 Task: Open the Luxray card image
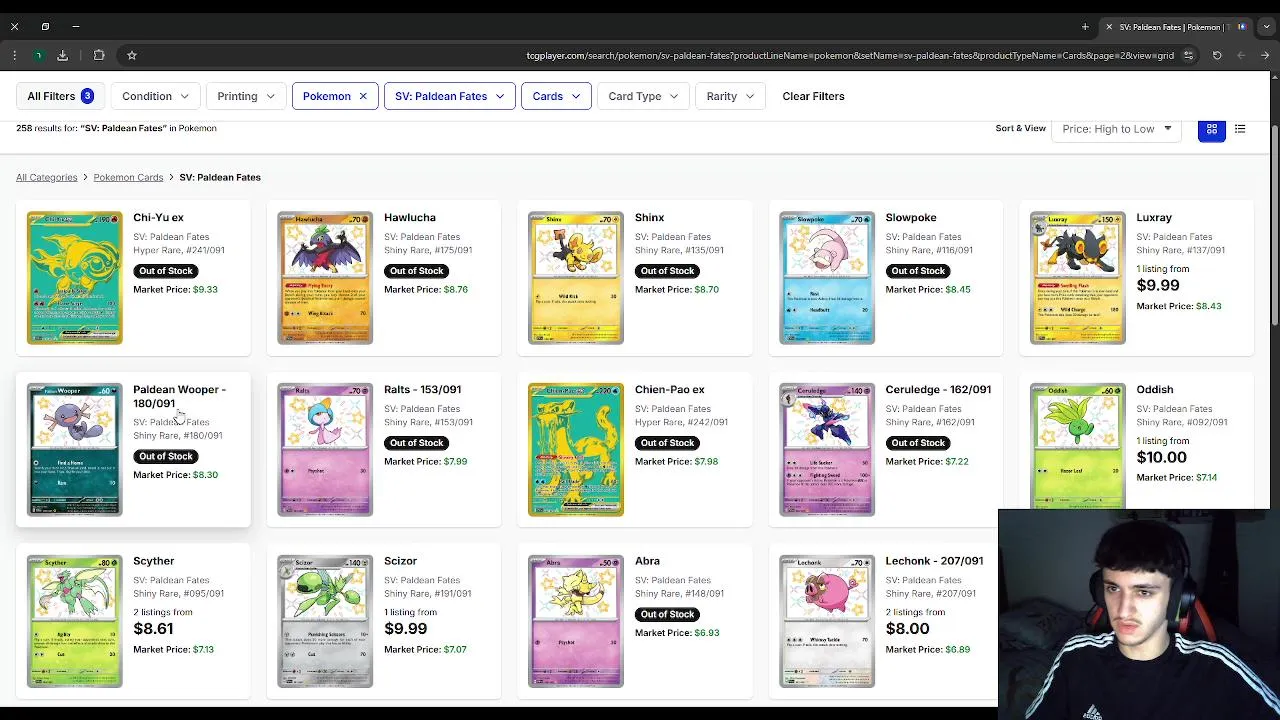click(x=1078, y=277)
